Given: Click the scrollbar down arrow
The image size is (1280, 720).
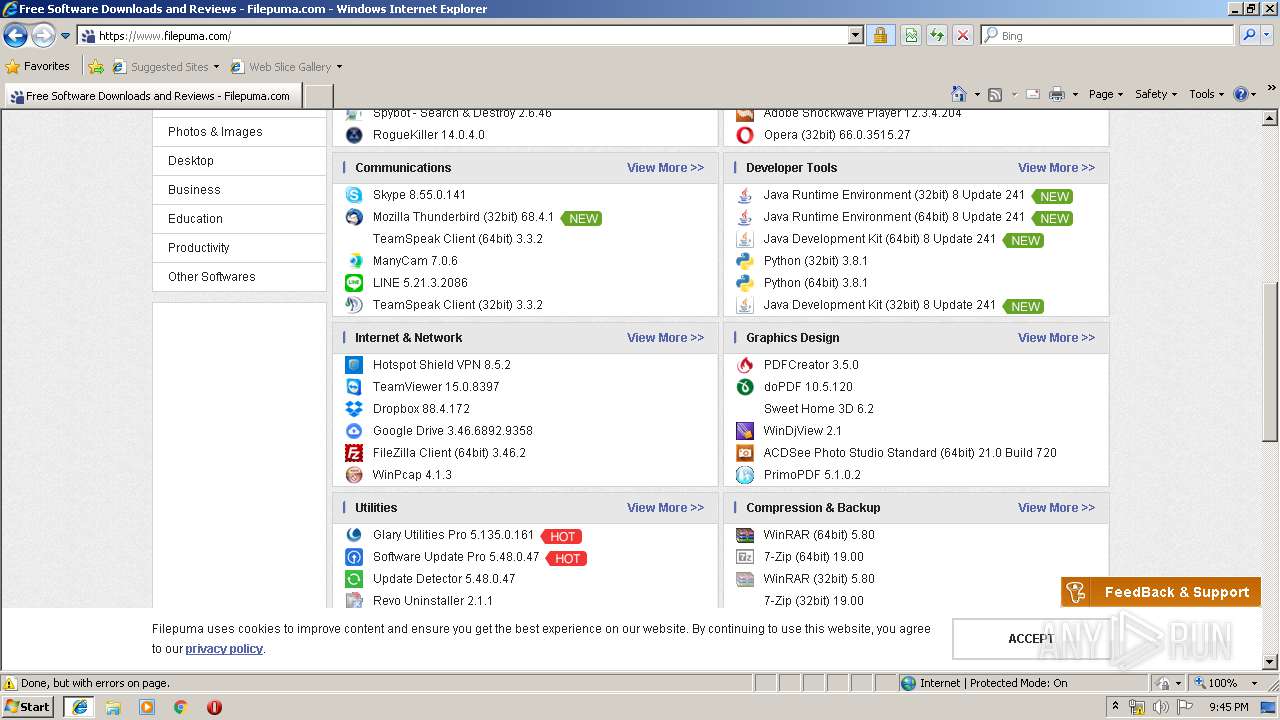Looking at the screenshot, I should point(1270,661).
